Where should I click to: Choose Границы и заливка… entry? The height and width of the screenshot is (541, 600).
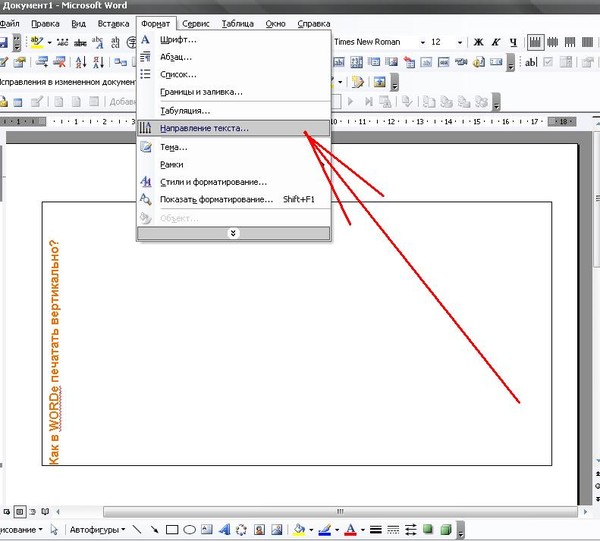point(233,92)
